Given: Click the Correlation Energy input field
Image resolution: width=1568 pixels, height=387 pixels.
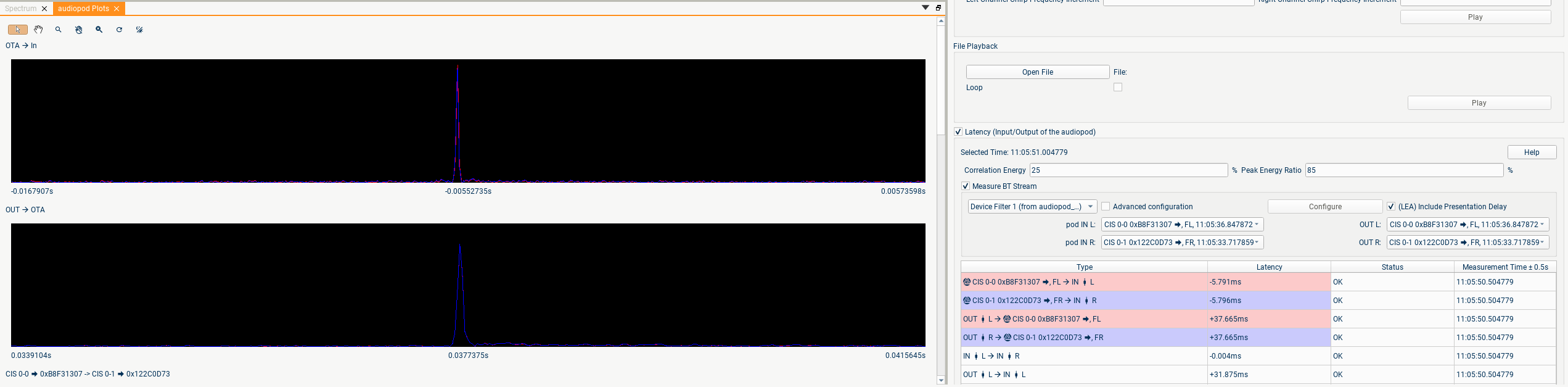Looking at the screenshot, I should click(1128, 170).
